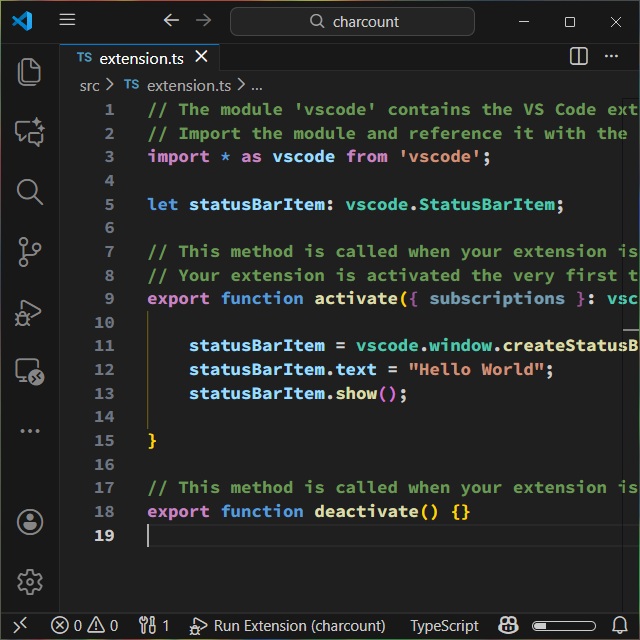Change the TypeScript language mode

tap(444, 626)
